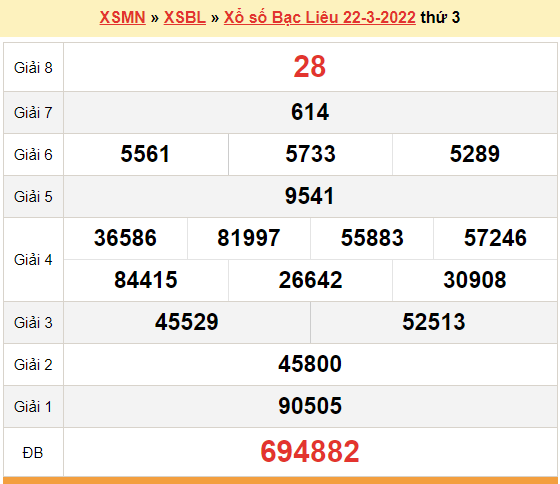Click the Giải 4 number 26642
Screen dimensions: 560x484
(x=310, y=280)
